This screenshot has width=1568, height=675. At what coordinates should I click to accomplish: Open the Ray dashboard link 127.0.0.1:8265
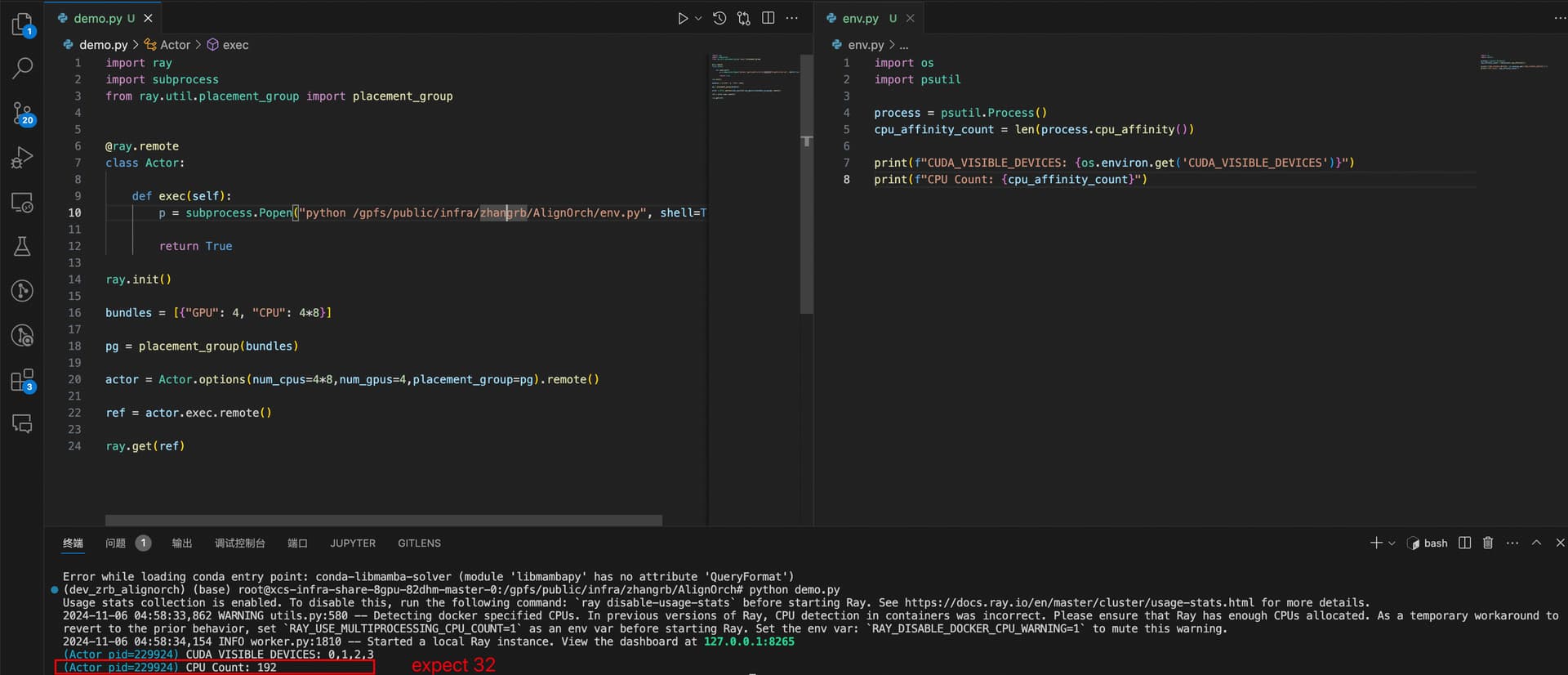[749, 641]
